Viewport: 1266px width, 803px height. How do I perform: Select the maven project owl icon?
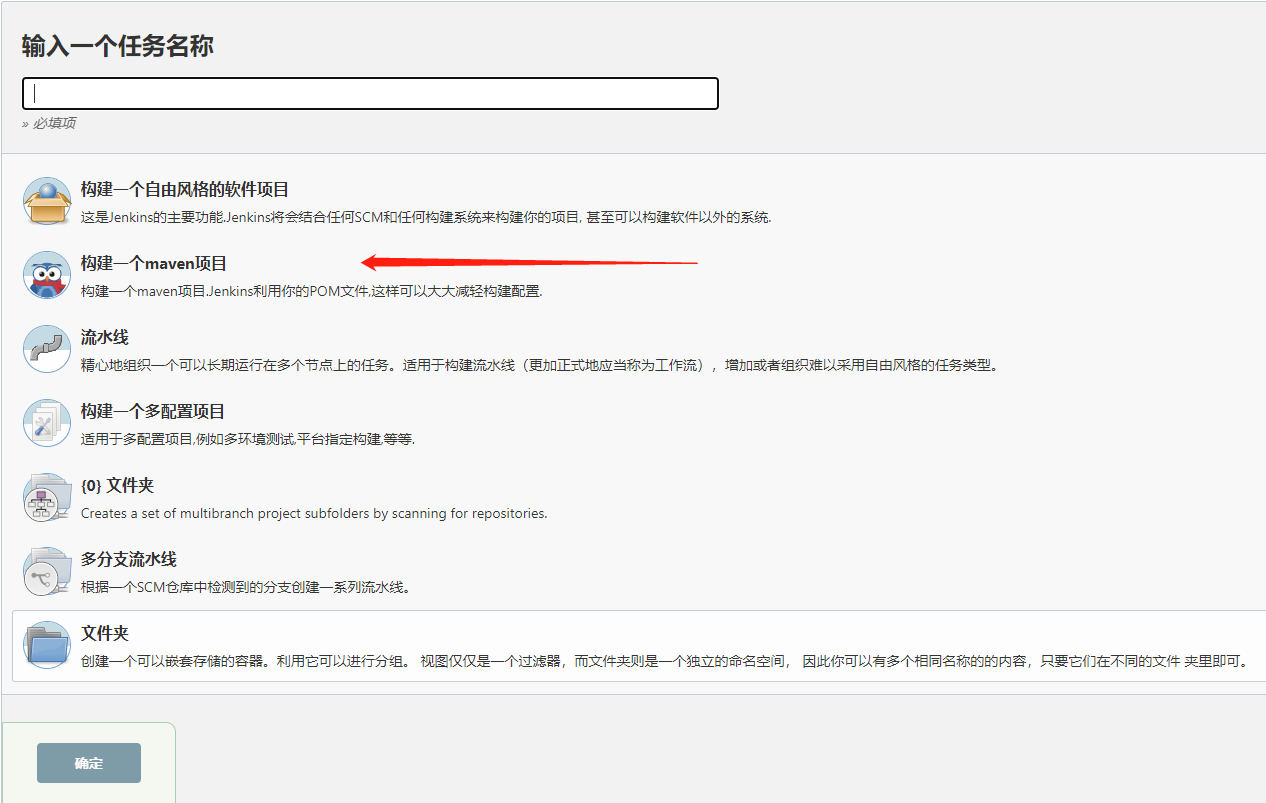click(x=47, y=275)
